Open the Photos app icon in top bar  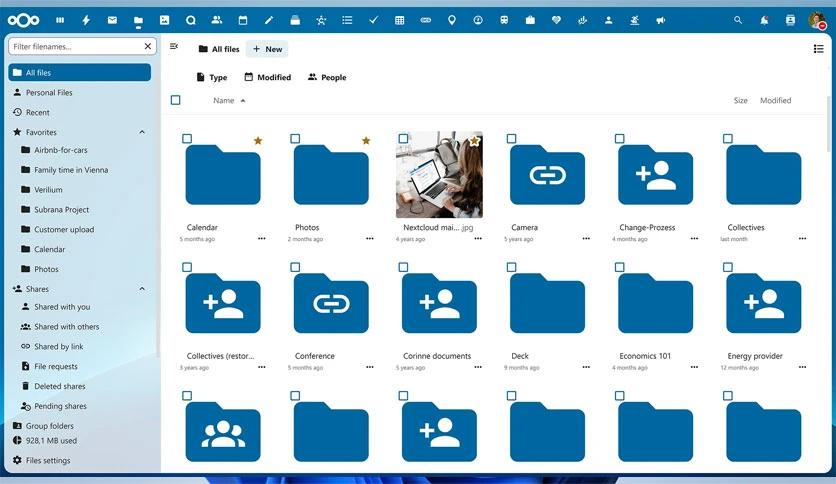point(164,20)
